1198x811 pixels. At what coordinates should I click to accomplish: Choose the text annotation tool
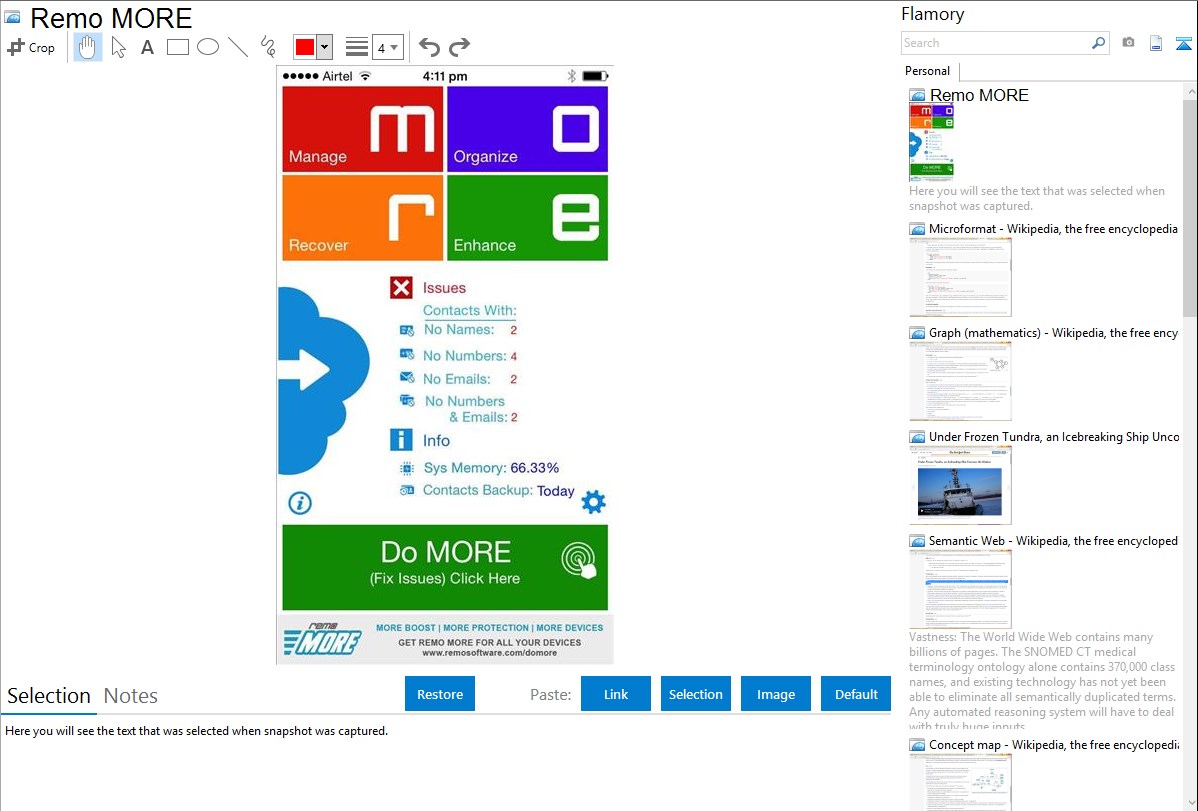(147, 47)
